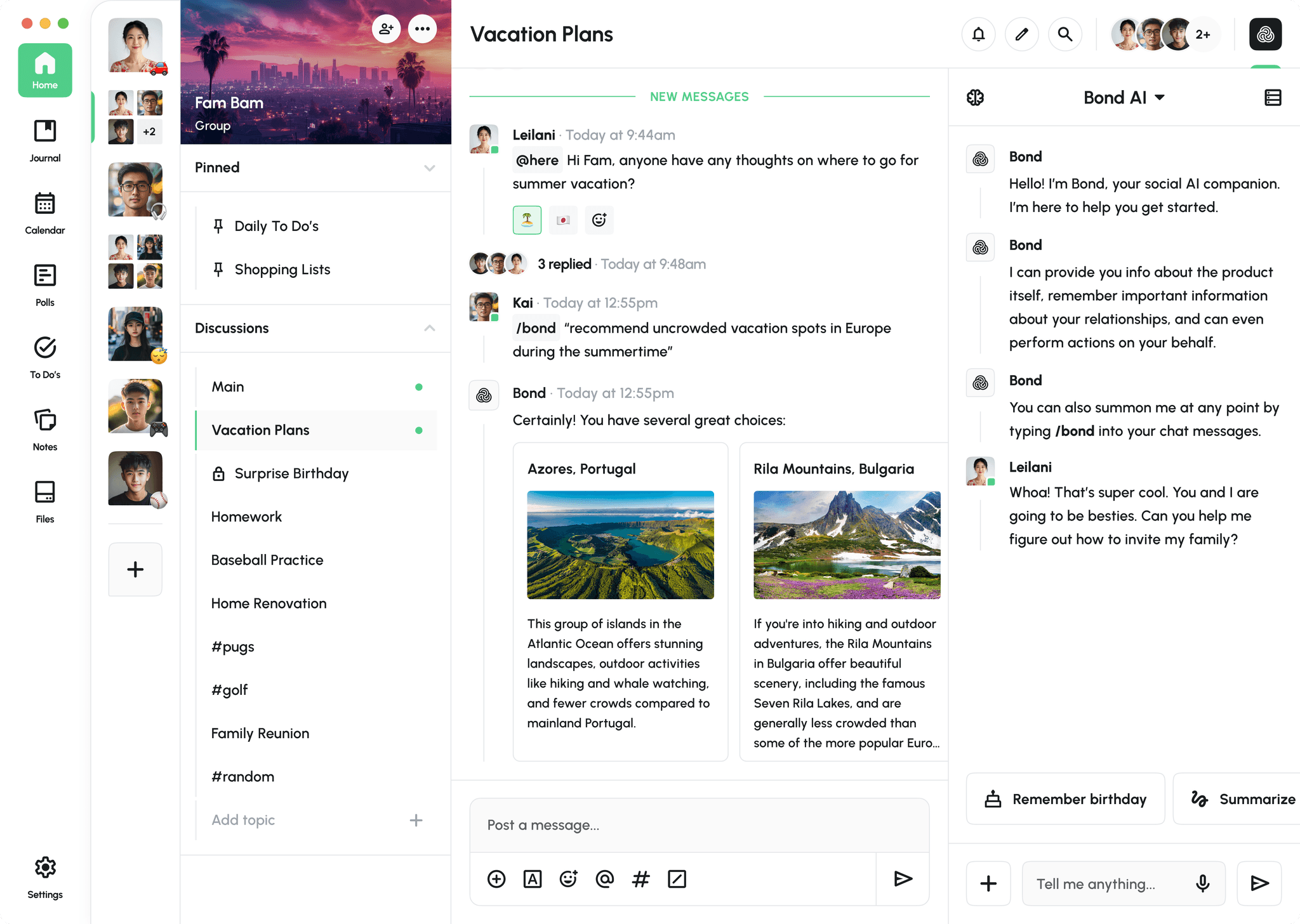Open the Notes section
The height and width of the screenshot is (924, 1300).
[x=45, y=430]
